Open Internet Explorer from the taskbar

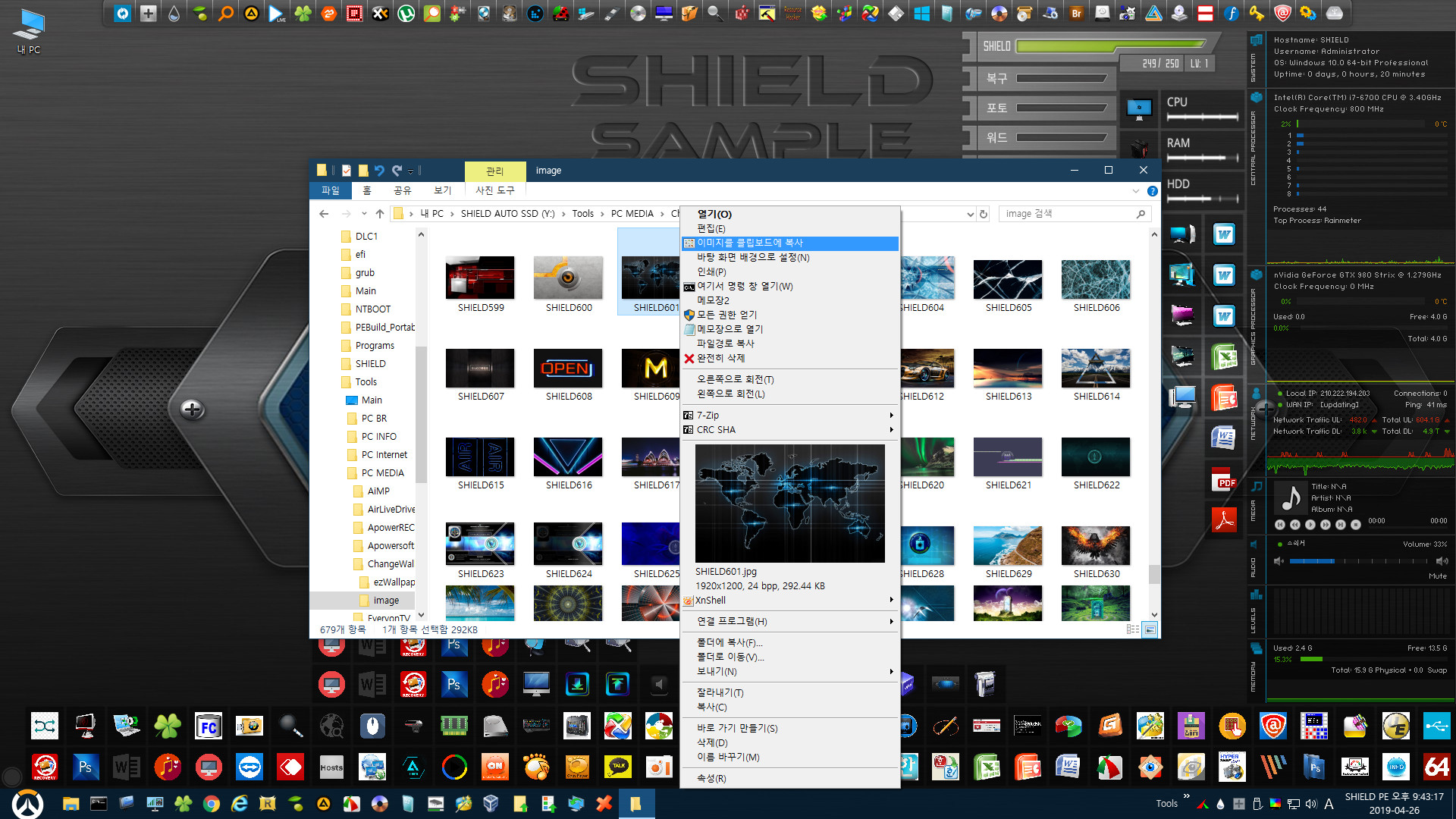tap(240, 804)
